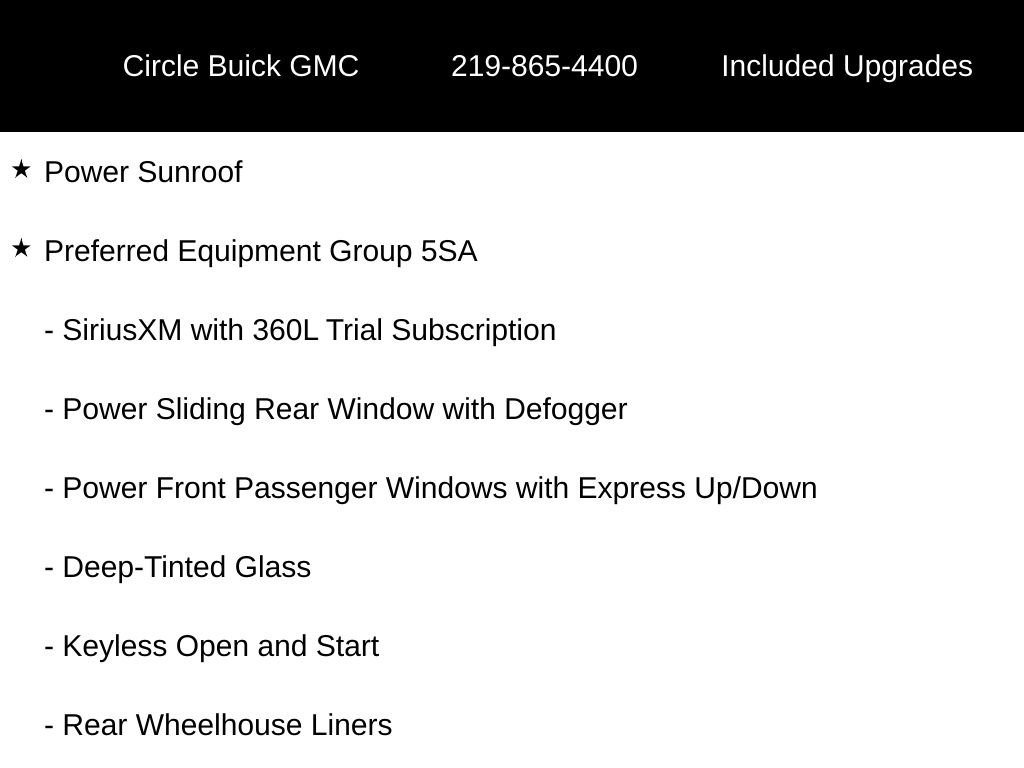Click the 219-865-4400 phone number
This screenshot has width=1024, height=768.
pyautogui.click(x=544, y=66)
